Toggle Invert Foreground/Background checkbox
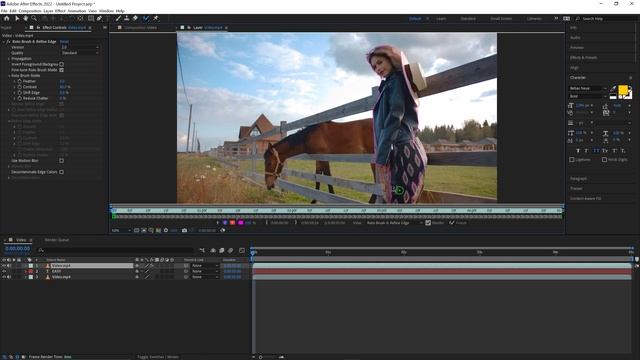The height and width of the screenshot is (360, 640). (x=62, y=64)
